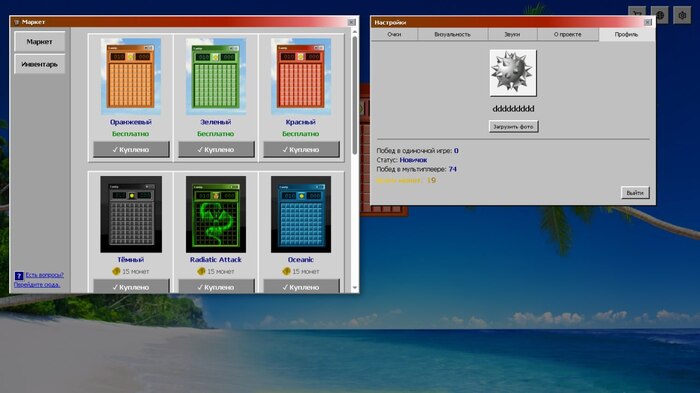Image resolution: width=700 pixels, height=393 pixels.
Task: Click Куплено button under Тёмный theme
Action: (131, 286)
